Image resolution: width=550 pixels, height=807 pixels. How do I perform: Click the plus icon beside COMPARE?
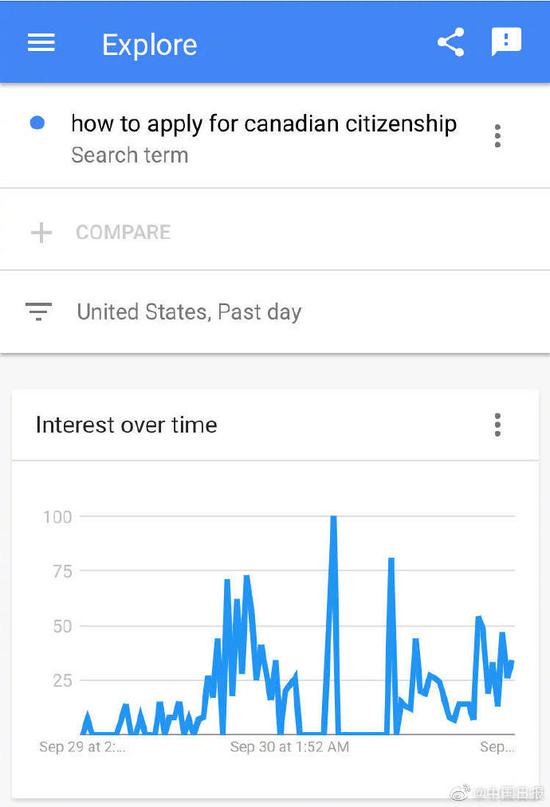click(x=41, y=233)
